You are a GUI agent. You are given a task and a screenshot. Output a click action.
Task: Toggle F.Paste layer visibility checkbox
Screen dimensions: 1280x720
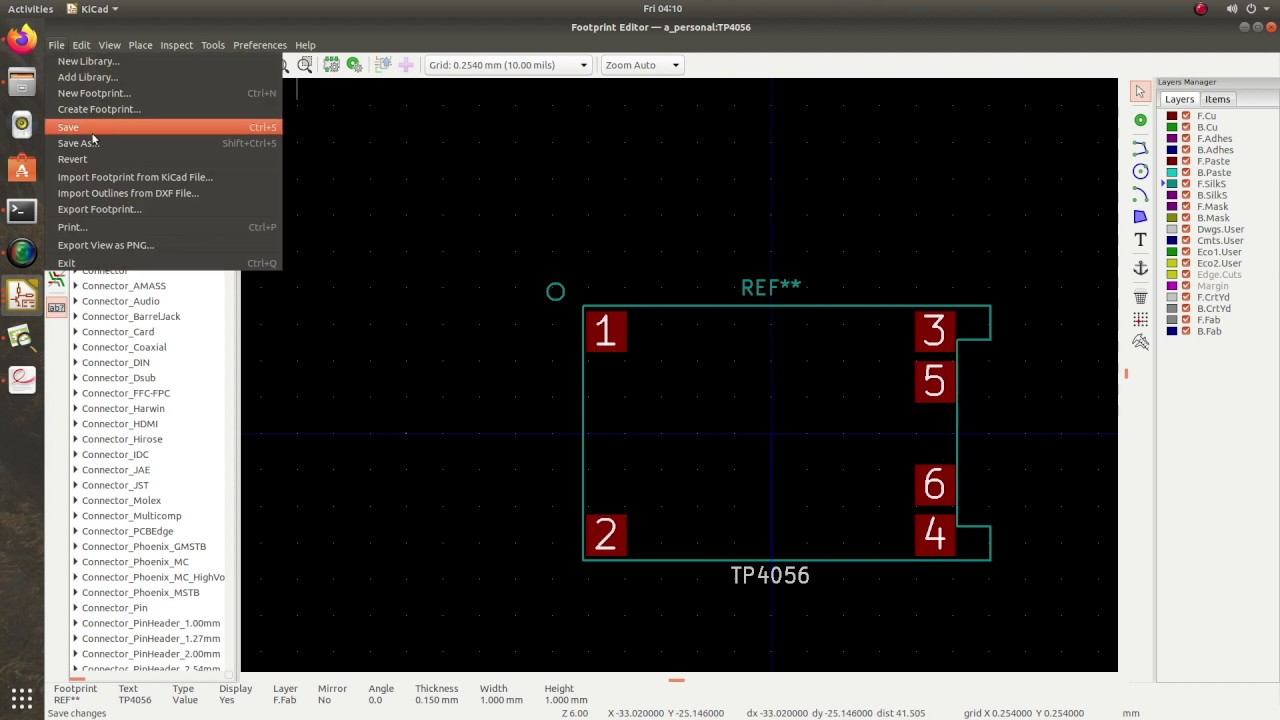coord(1186,161)
